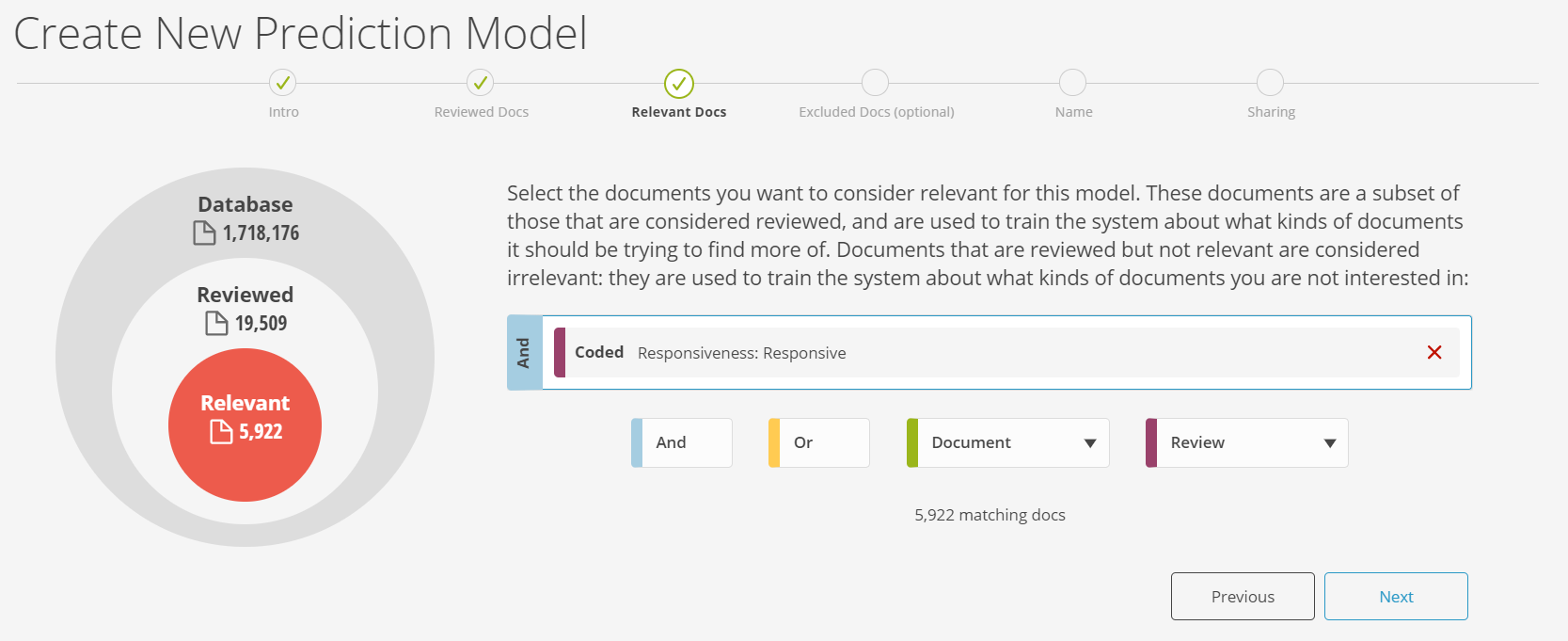Remove the Coded Responsiveness condition with red X
1568x641 pixels.
1434,352
